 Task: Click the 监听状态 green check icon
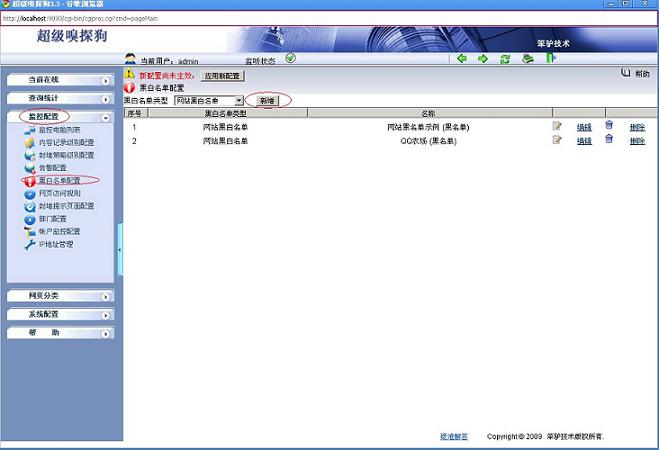coord(290,59)
